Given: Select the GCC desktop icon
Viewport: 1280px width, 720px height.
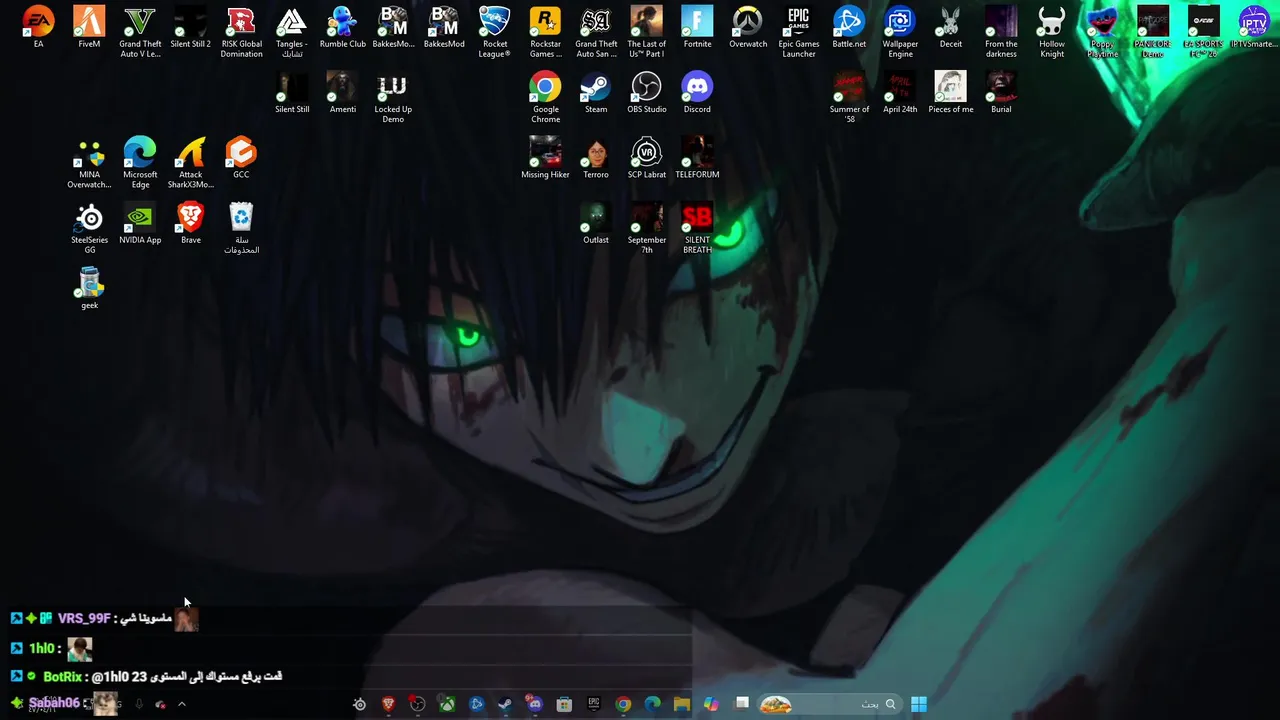Looking at the screenshot, I should coord(241,158).
